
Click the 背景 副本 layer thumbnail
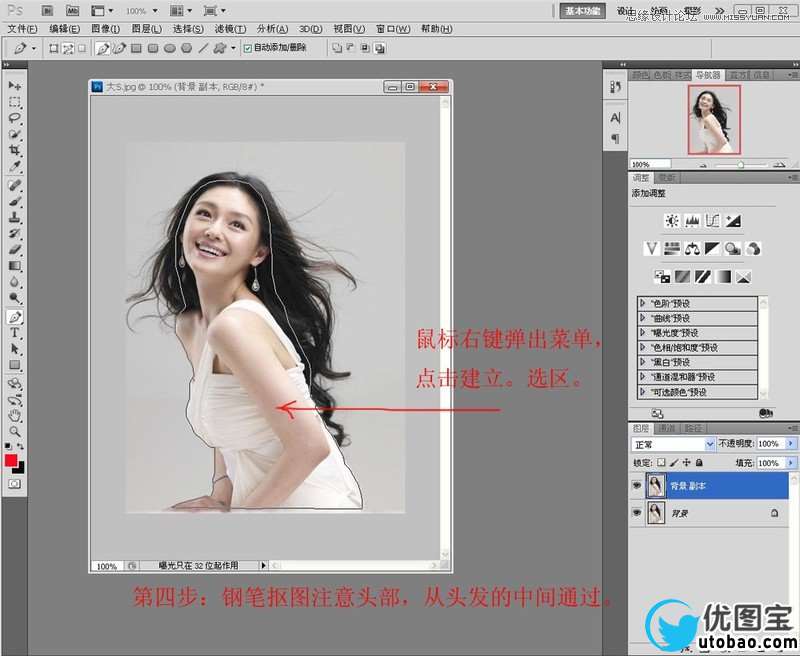656,485
